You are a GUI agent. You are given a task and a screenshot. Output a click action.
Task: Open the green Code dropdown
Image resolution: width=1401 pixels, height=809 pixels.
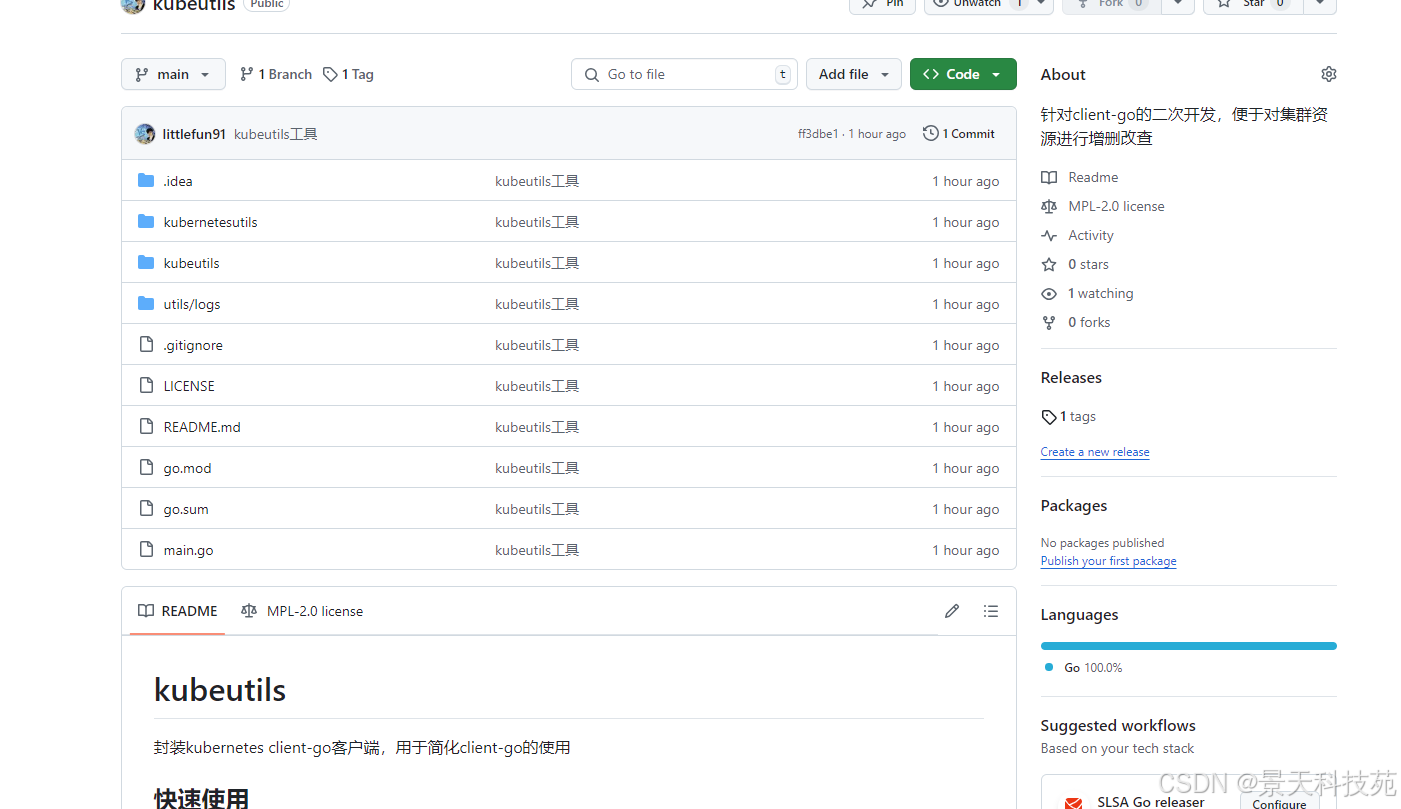click(963, 74)
